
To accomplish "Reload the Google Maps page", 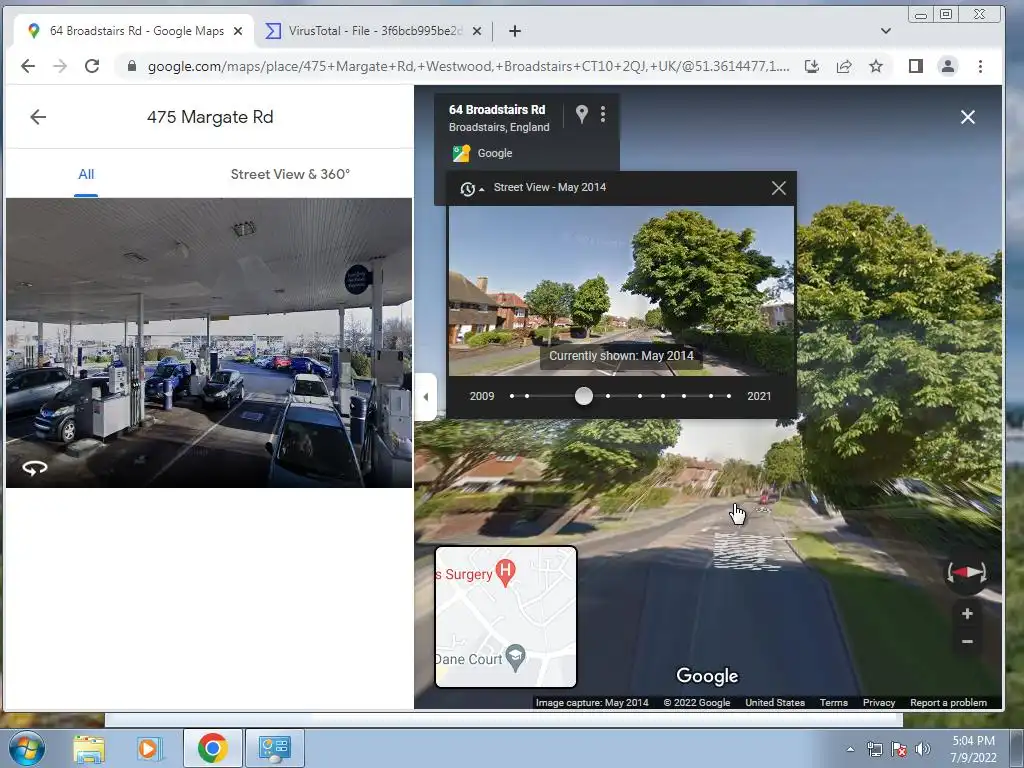I will [x=92, y=66].
